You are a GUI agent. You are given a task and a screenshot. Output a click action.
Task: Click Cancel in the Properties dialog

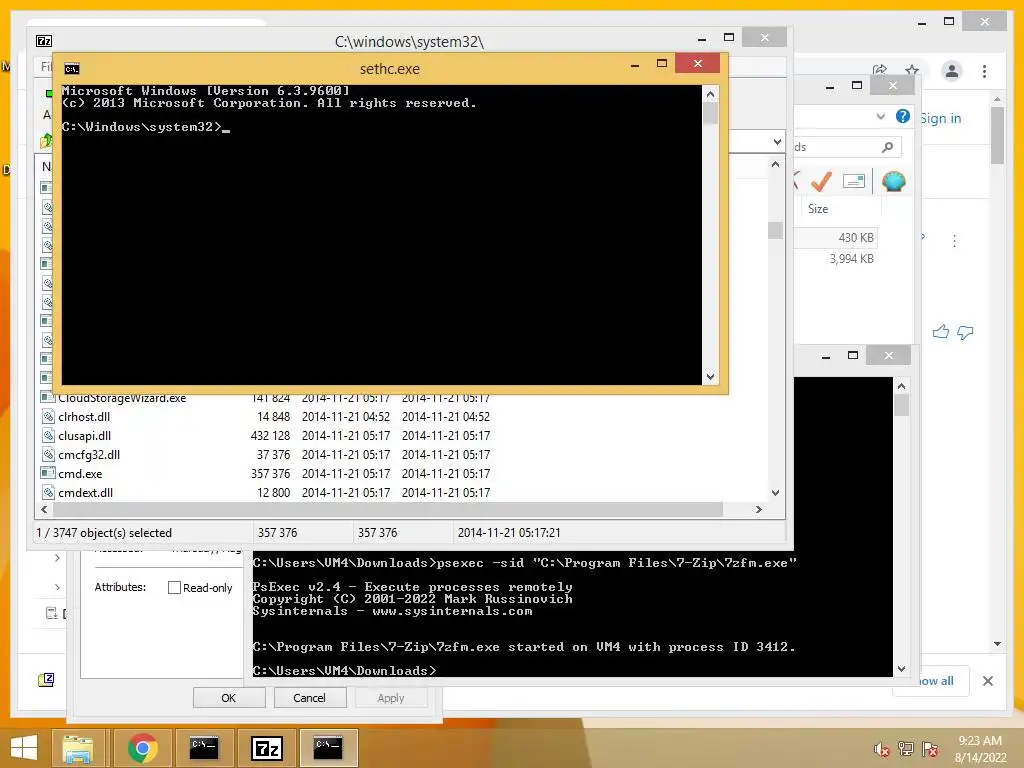tap(310, 697)
